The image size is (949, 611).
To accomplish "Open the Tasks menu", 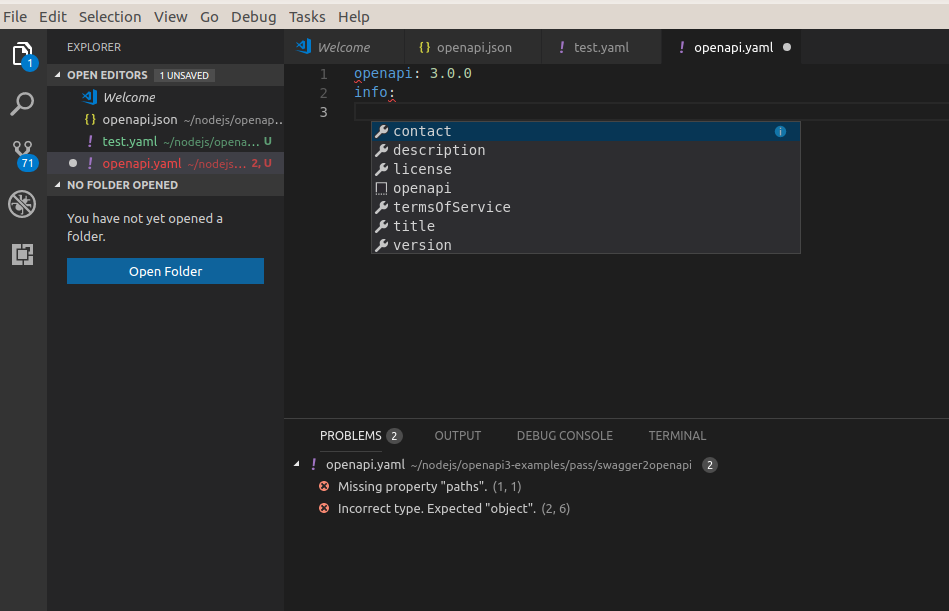I will coord(307,17).
